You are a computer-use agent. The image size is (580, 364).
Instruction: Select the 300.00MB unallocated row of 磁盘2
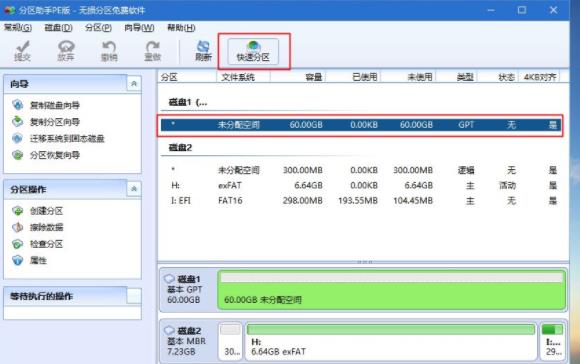click(x=360, y=170)
